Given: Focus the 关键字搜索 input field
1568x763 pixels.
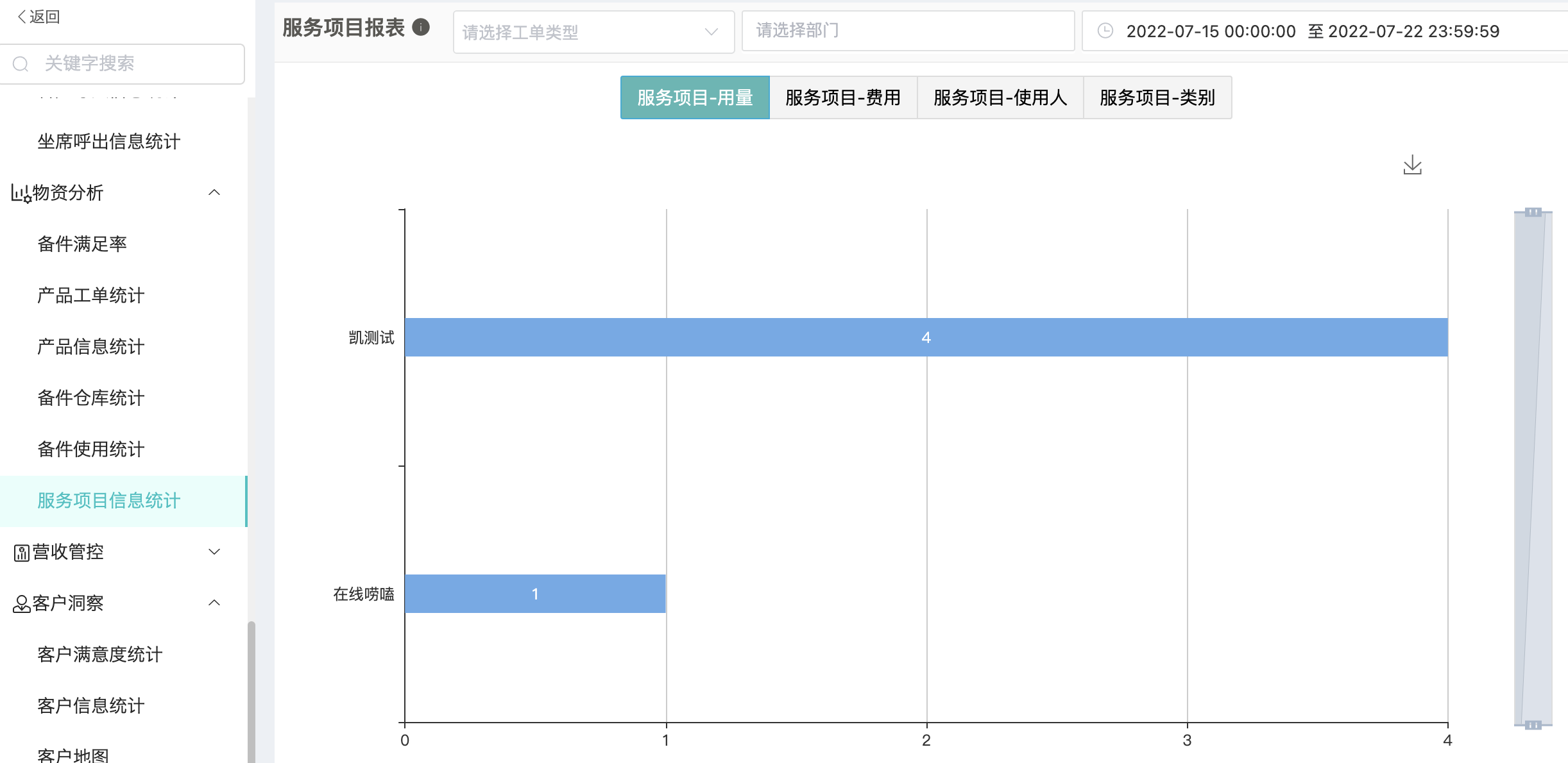Looking at the screenshot, I should click(x=122, y=63).
